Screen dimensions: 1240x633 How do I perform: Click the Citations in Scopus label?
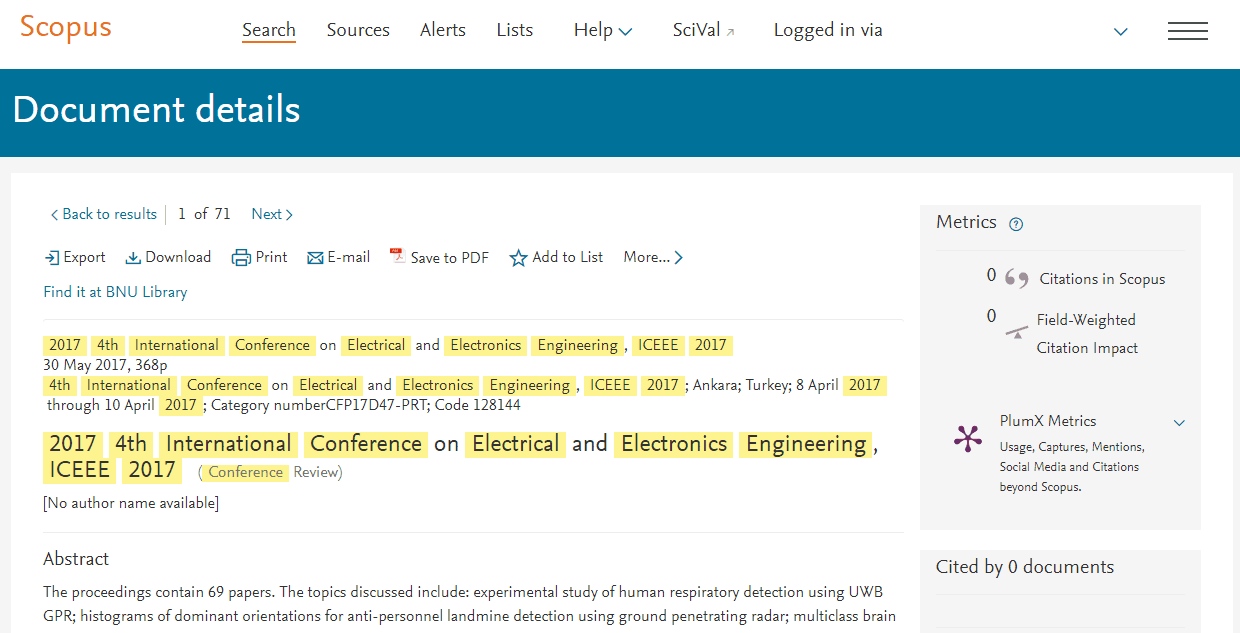click(1102, 279)
